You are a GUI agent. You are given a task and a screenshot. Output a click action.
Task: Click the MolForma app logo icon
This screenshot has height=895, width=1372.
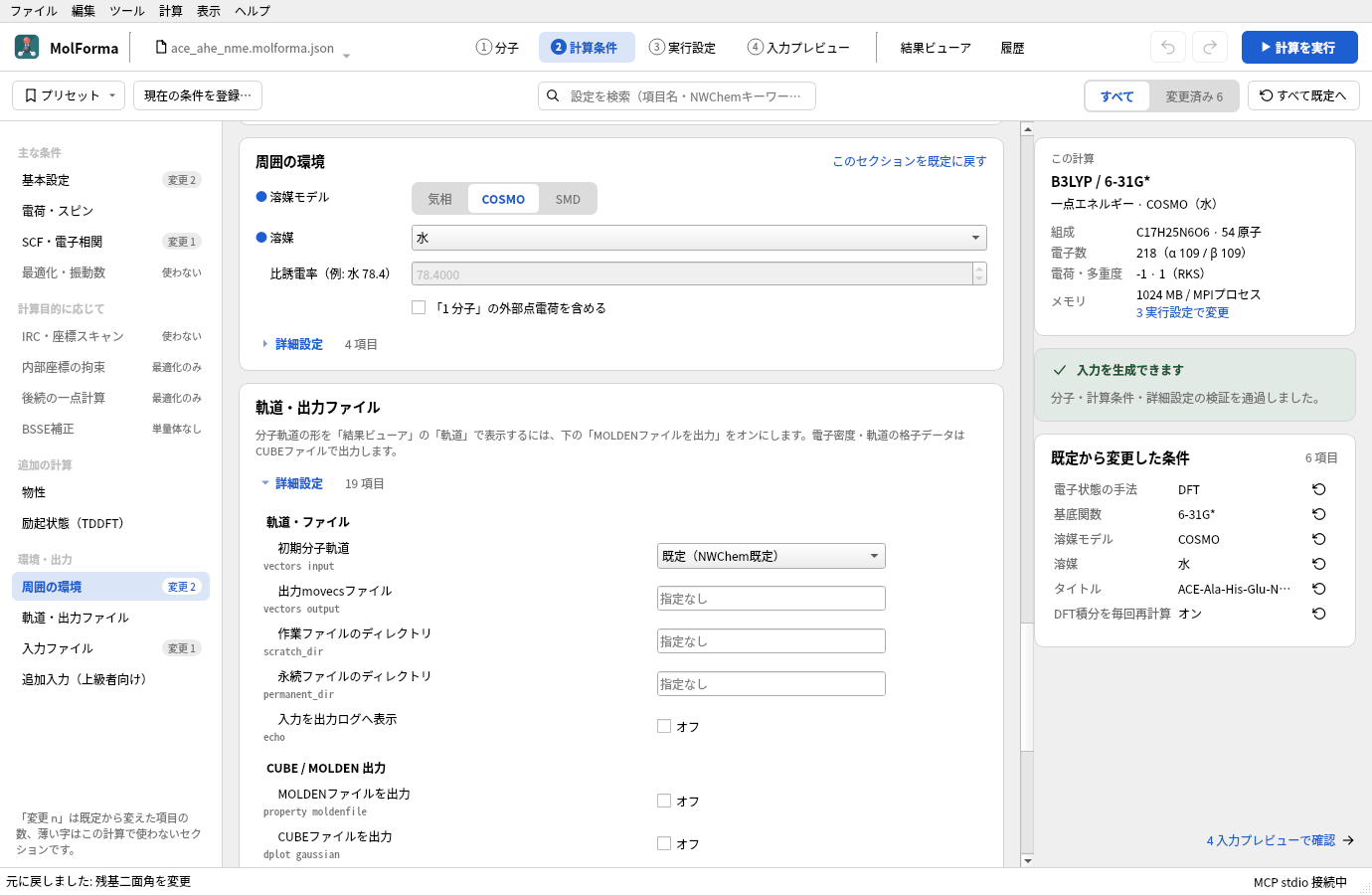(x=27, y=47)
